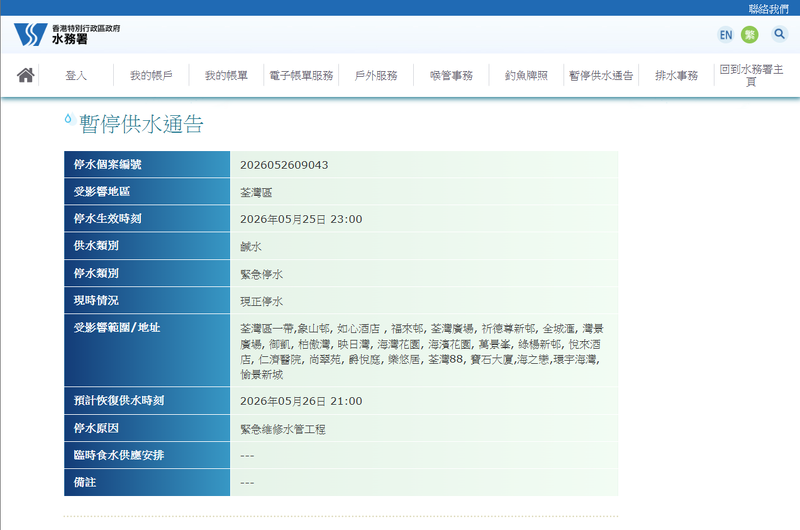Open 暫停供水通告 menu item
This screenshot has height=530, width=800.
[601, 75]
